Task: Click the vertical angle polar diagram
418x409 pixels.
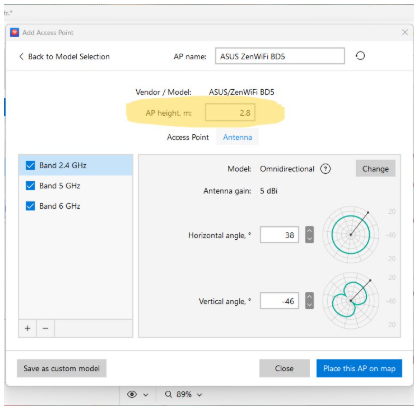Action: (351, 301)
